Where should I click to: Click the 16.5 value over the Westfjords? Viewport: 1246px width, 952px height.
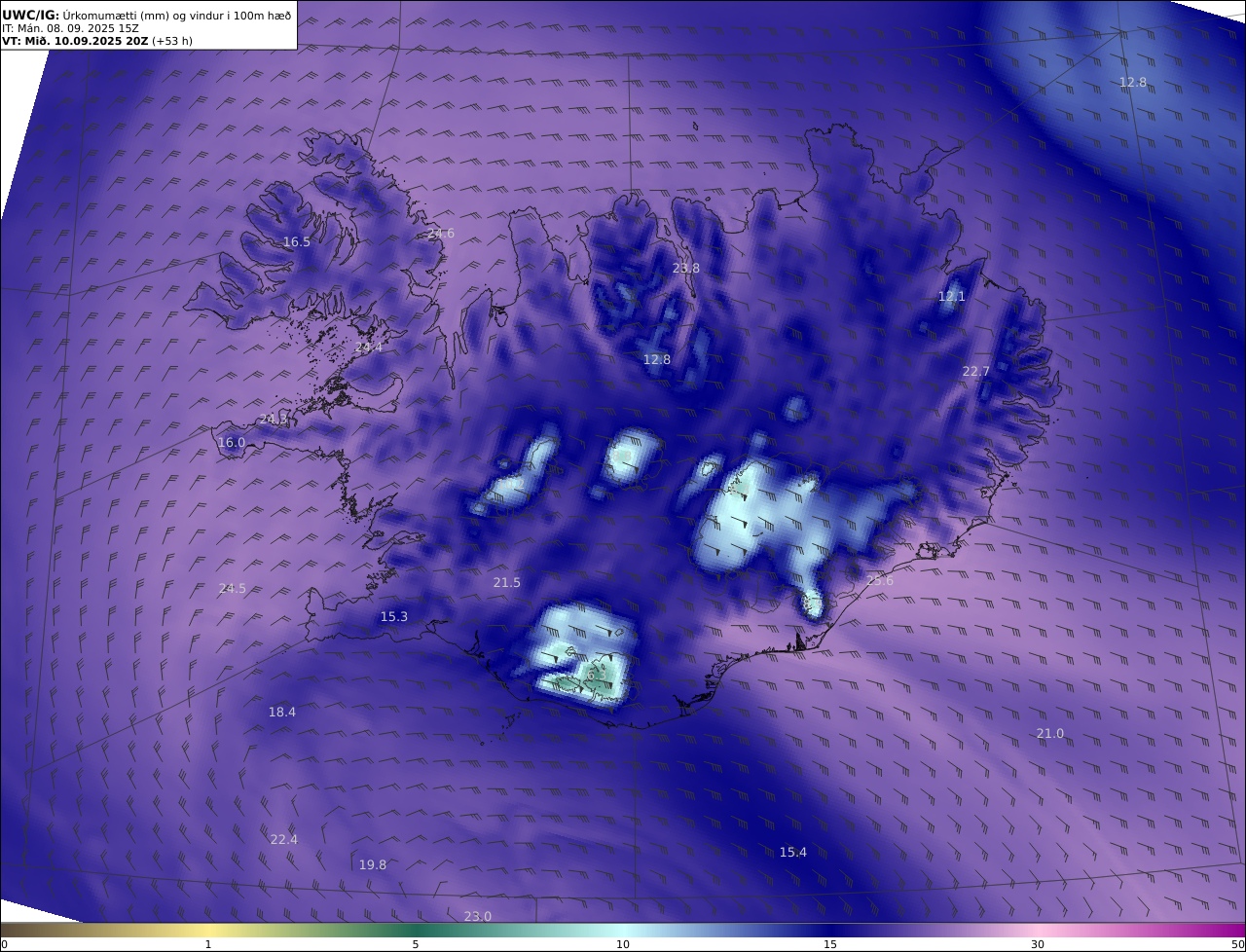[x=297, y=241]
